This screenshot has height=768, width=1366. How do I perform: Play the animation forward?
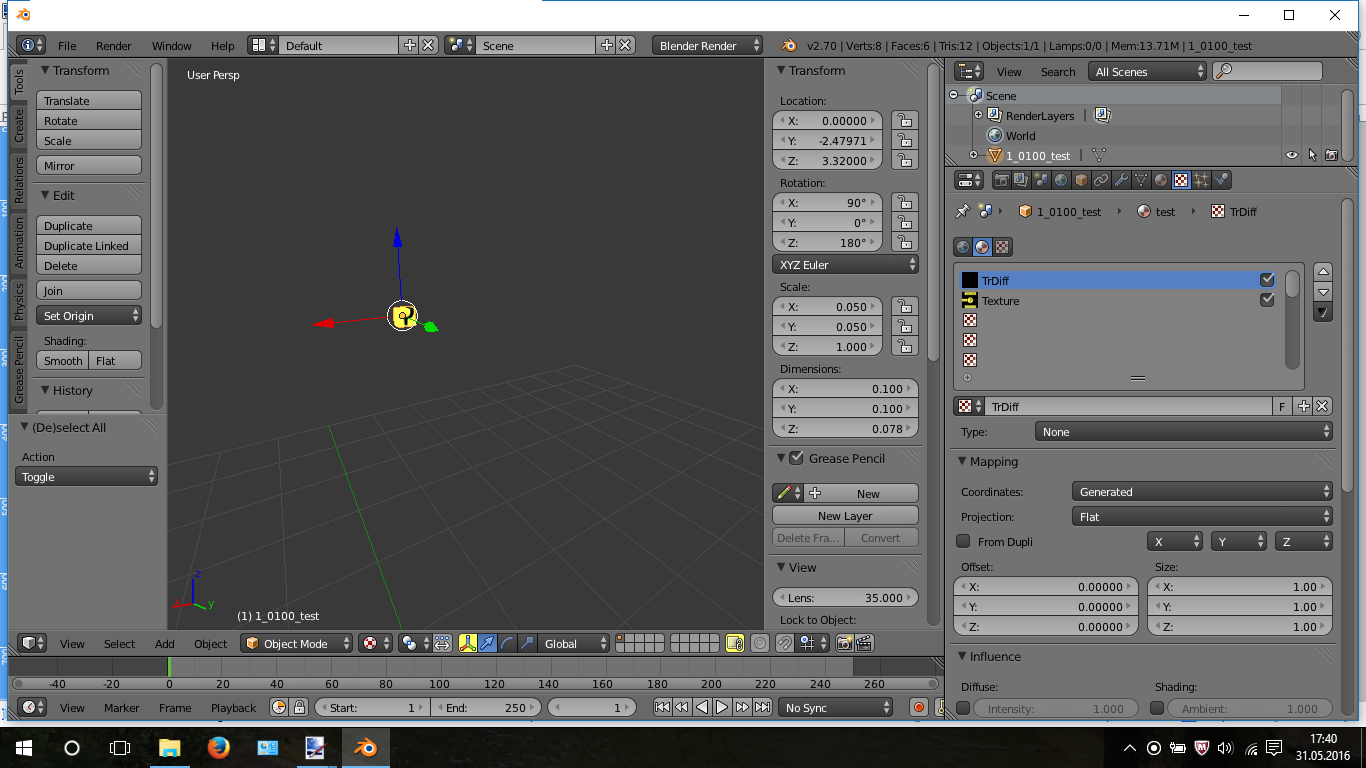pos(722,708)
